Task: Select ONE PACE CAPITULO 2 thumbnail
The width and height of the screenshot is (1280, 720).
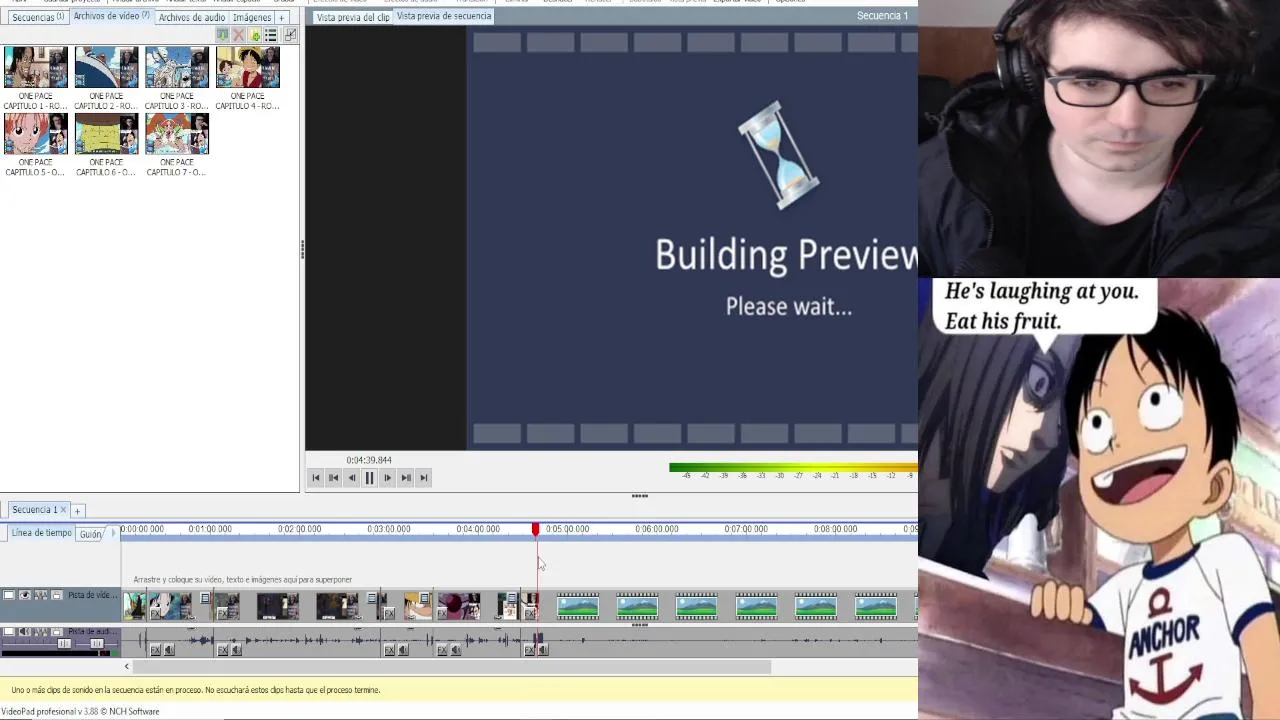Action: (x=106, y=68)
